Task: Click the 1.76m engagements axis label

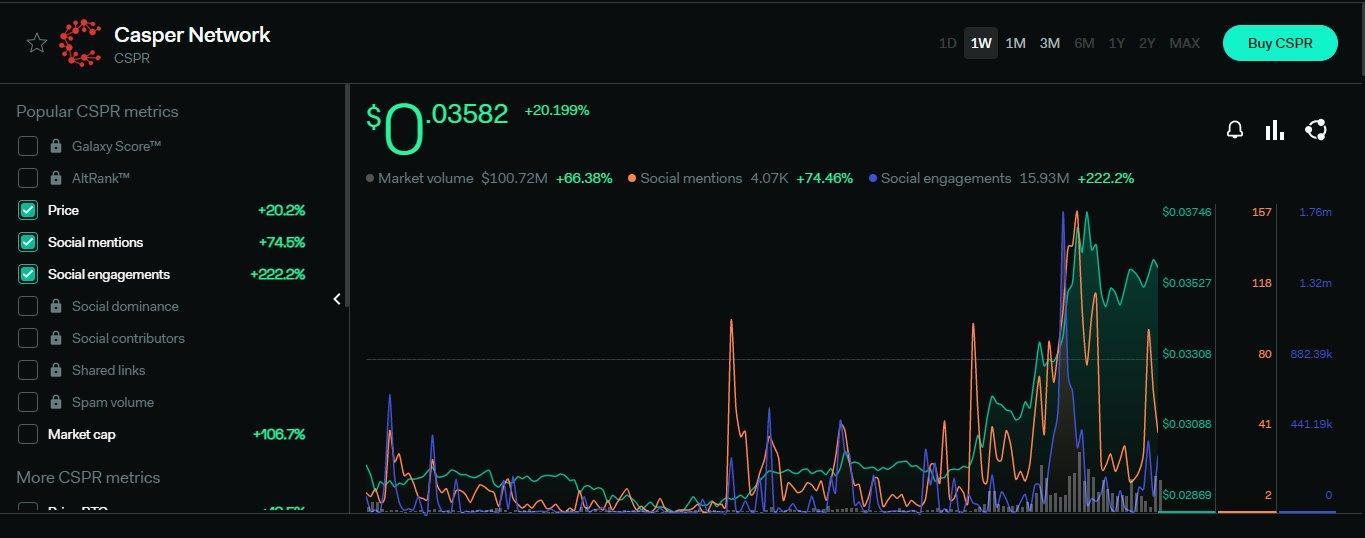Action: (1315, 212)
